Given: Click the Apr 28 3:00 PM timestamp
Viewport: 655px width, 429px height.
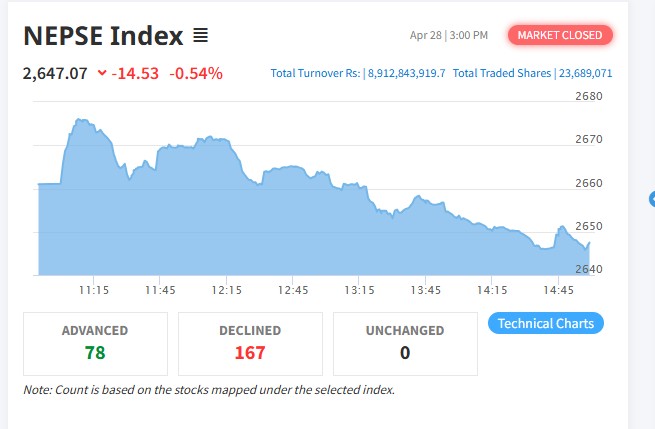Looking at the screenshot, I should click(449, 35).
